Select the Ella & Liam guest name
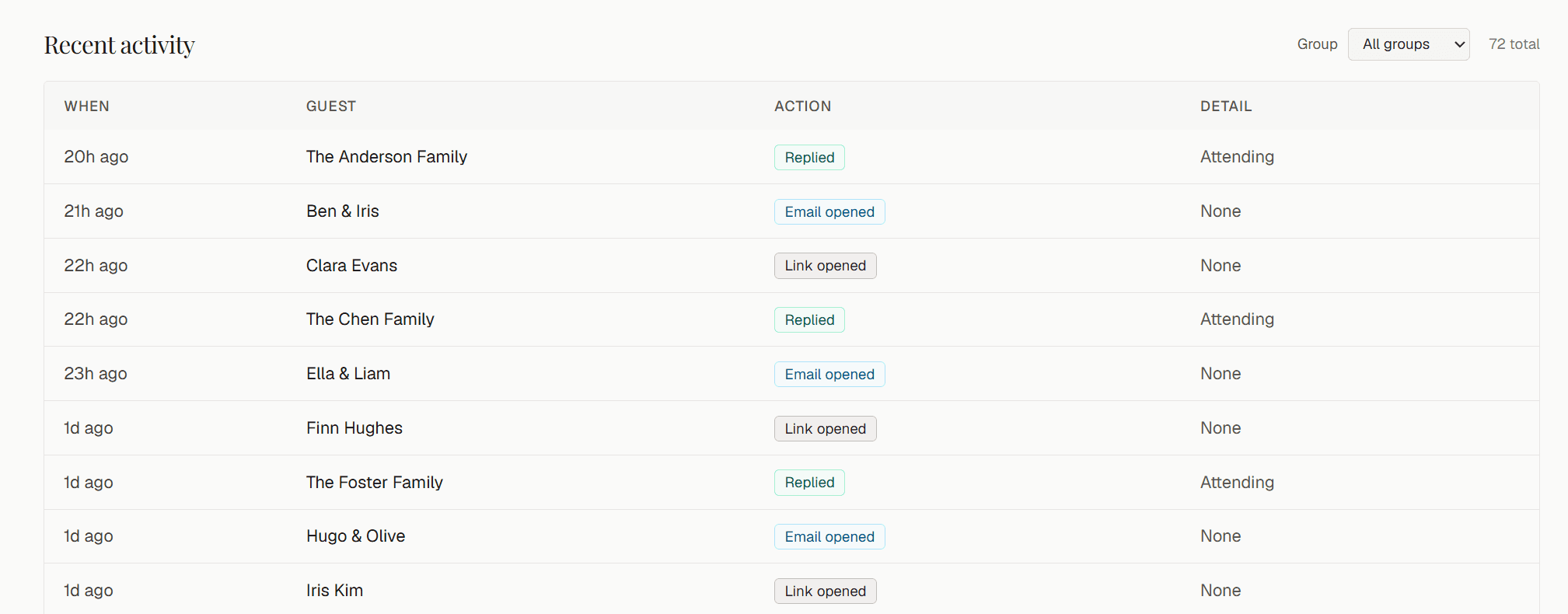1568x614 pixels. 348,374
